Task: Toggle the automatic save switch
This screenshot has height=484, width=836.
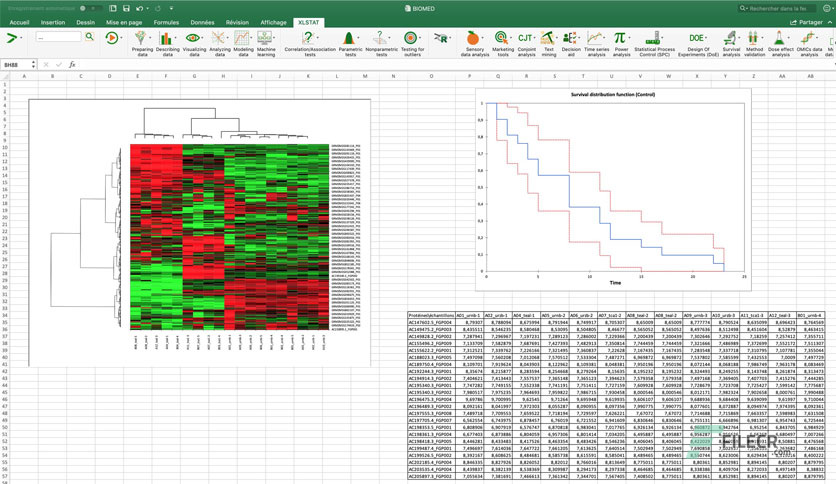Action: click(92, 9)
